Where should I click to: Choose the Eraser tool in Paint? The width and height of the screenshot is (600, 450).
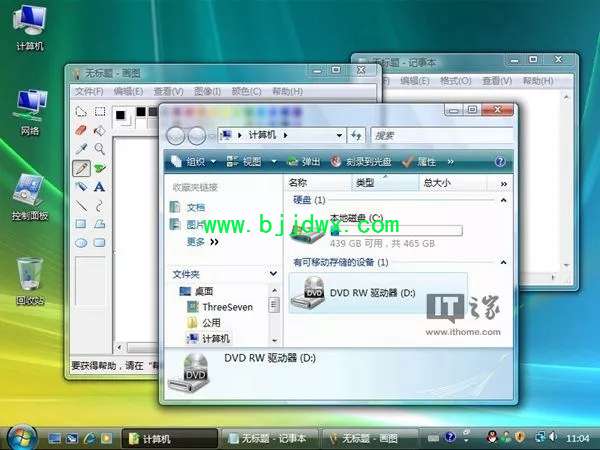[x=81, y=130]
